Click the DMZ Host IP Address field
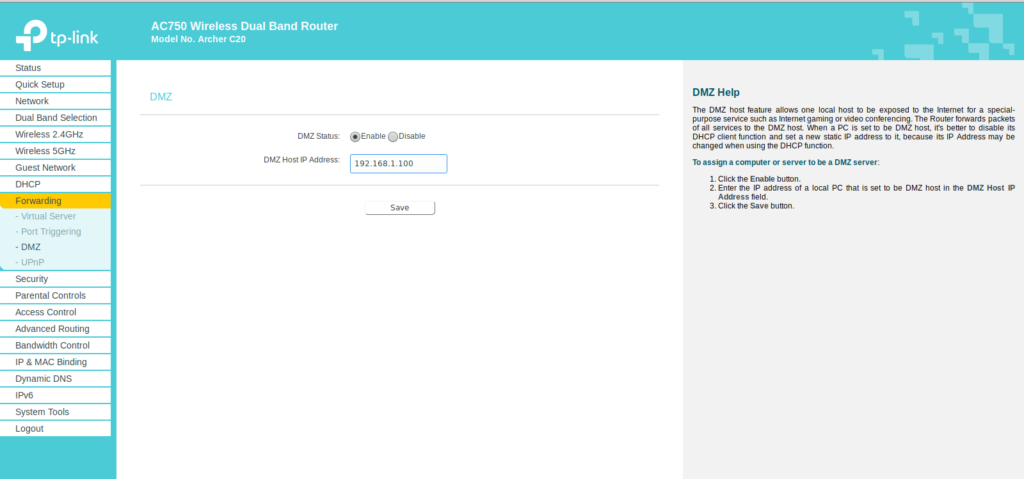 click(x=398, y=163)
